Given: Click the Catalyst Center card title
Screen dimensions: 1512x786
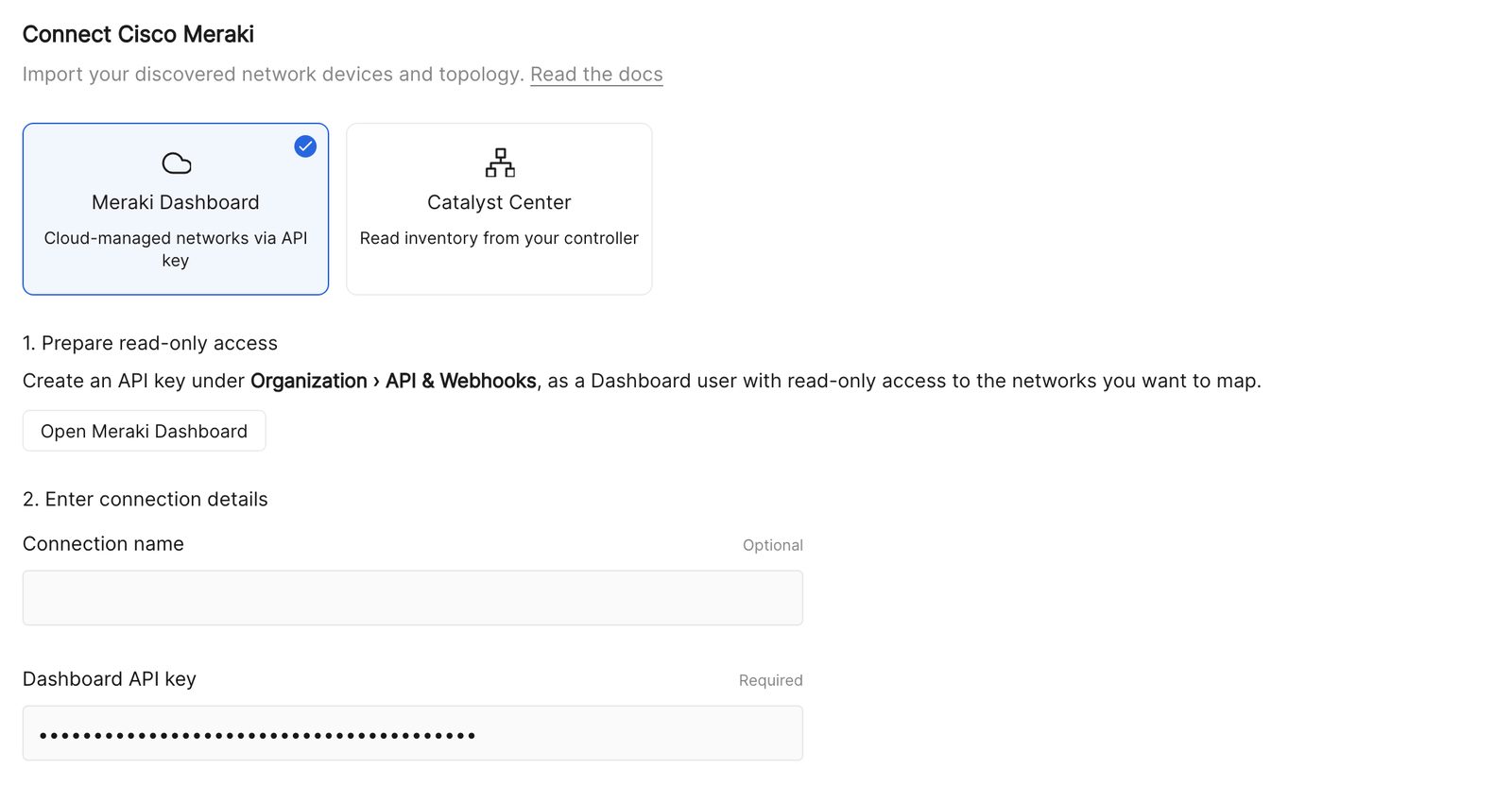Looking at the screenshot, I should [499, 202].
